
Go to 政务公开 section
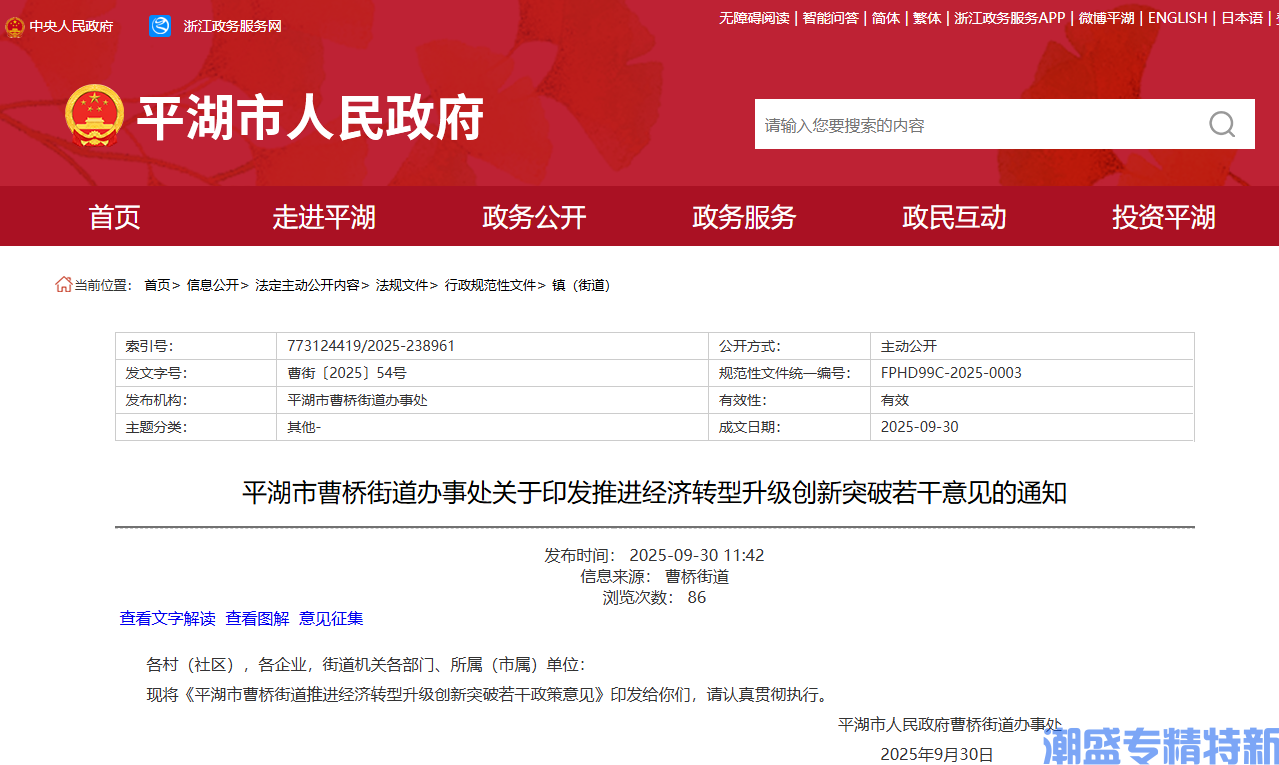coord(534,217)
